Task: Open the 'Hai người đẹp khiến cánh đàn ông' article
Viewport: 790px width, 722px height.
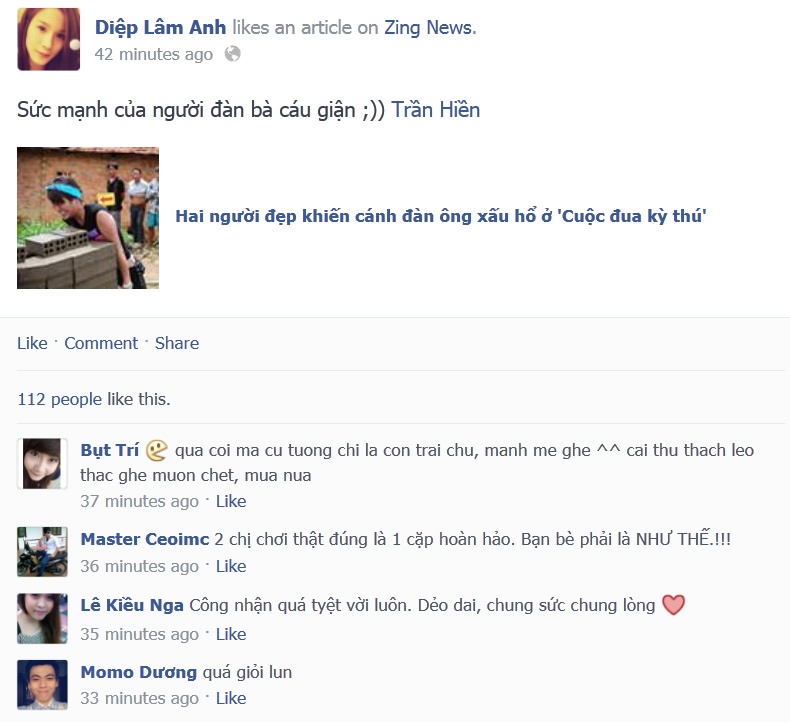Action: point(441,216)
